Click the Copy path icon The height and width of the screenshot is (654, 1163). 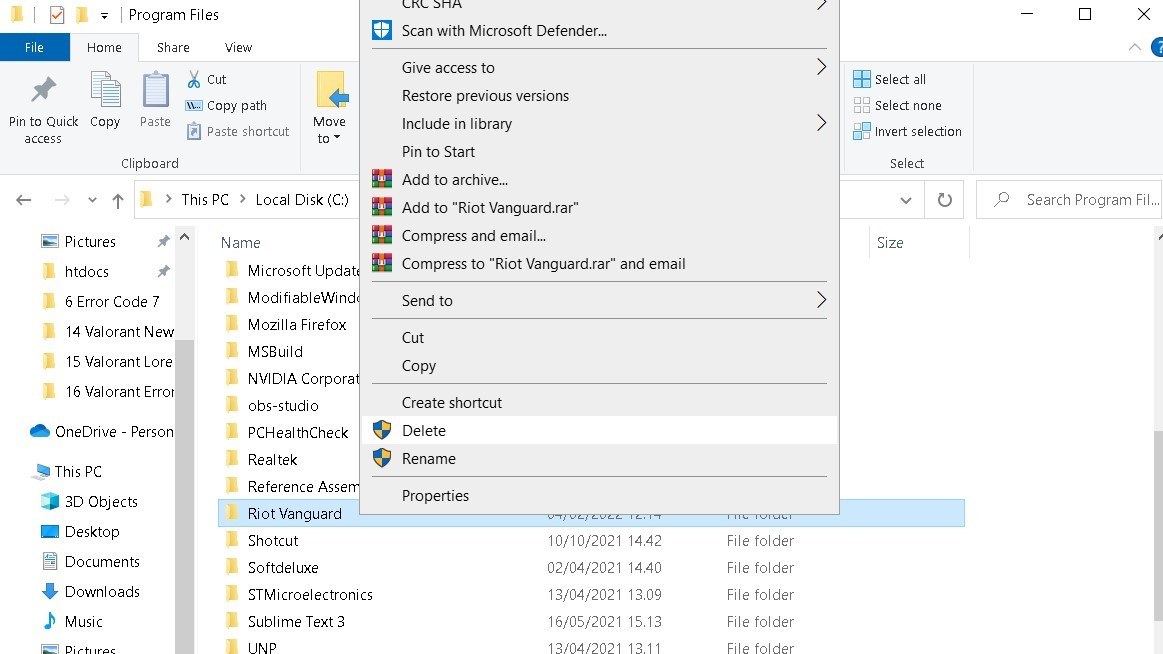(194, 105)
